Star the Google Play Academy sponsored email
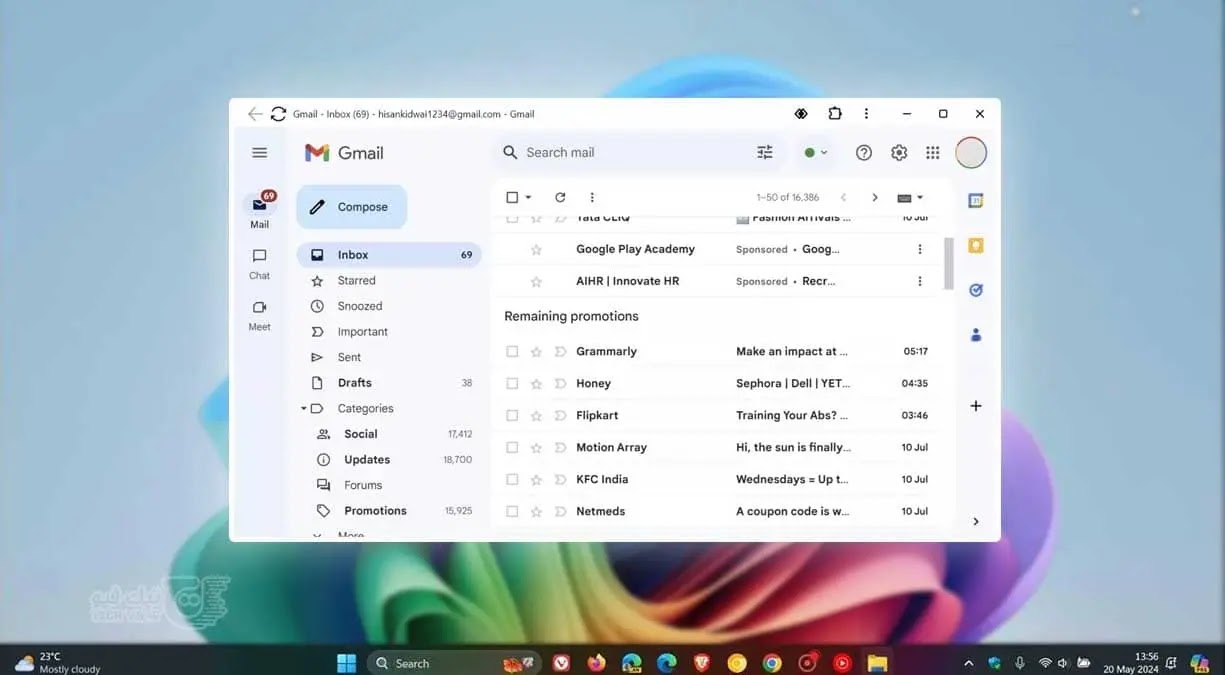Screen dimensions: 1225x675 point(536,250)
